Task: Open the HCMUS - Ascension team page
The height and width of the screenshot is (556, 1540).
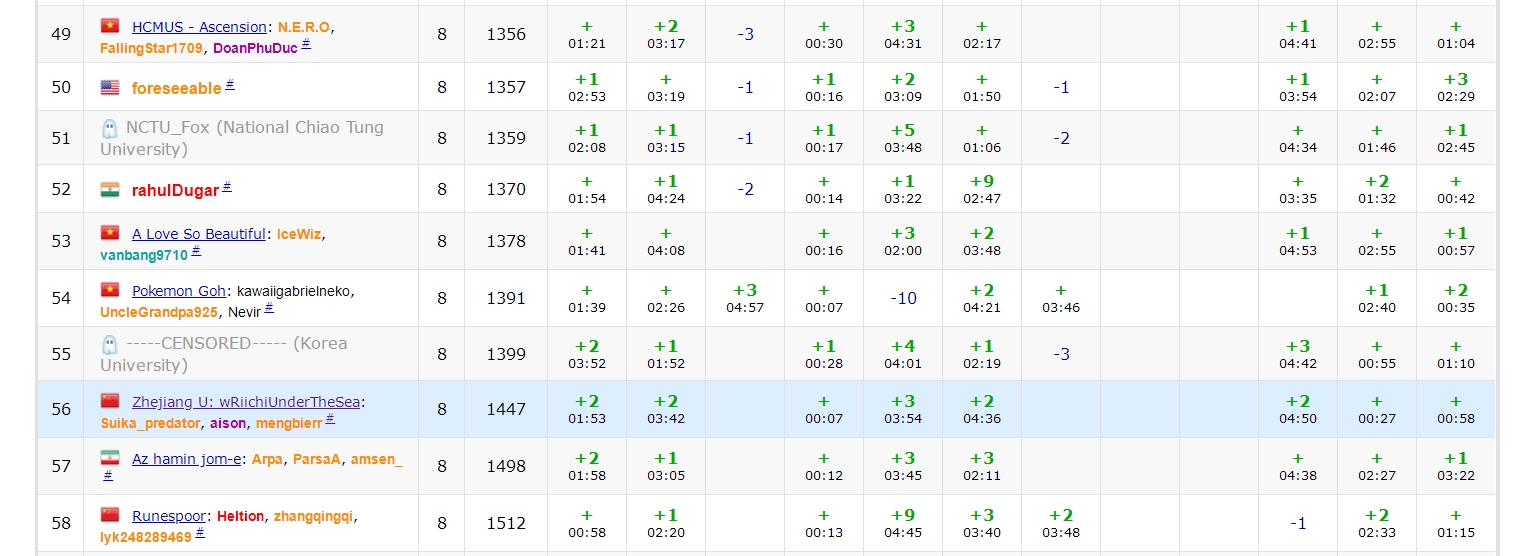Action: pos(199,27)
